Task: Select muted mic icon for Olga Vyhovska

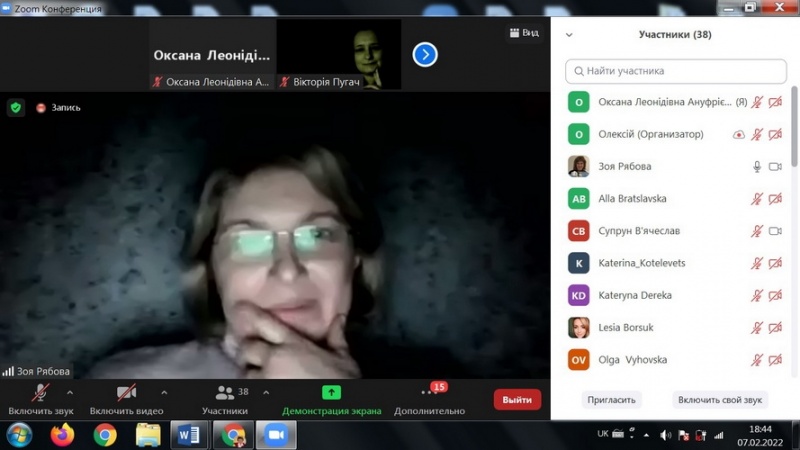Action: click(757, 360)
